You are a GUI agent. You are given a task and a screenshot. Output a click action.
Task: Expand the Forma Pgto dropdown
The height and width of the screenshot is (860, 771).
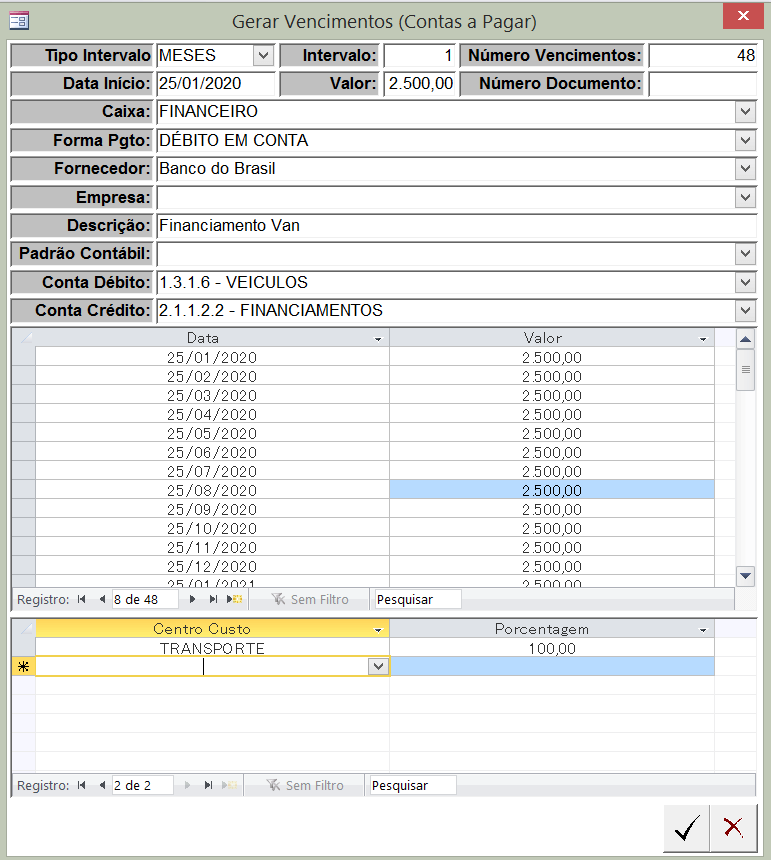745,141
